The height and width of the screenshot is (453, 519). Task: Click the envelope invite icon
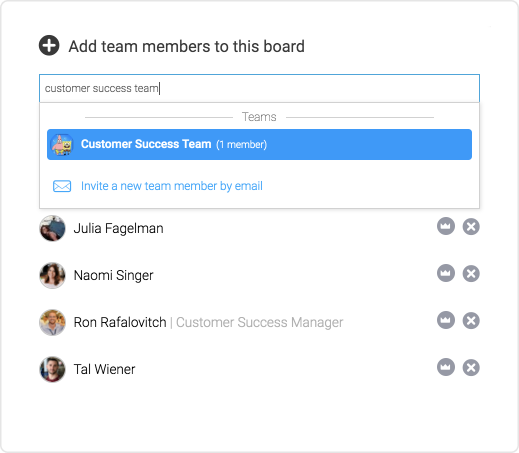[x=62, y=186]
